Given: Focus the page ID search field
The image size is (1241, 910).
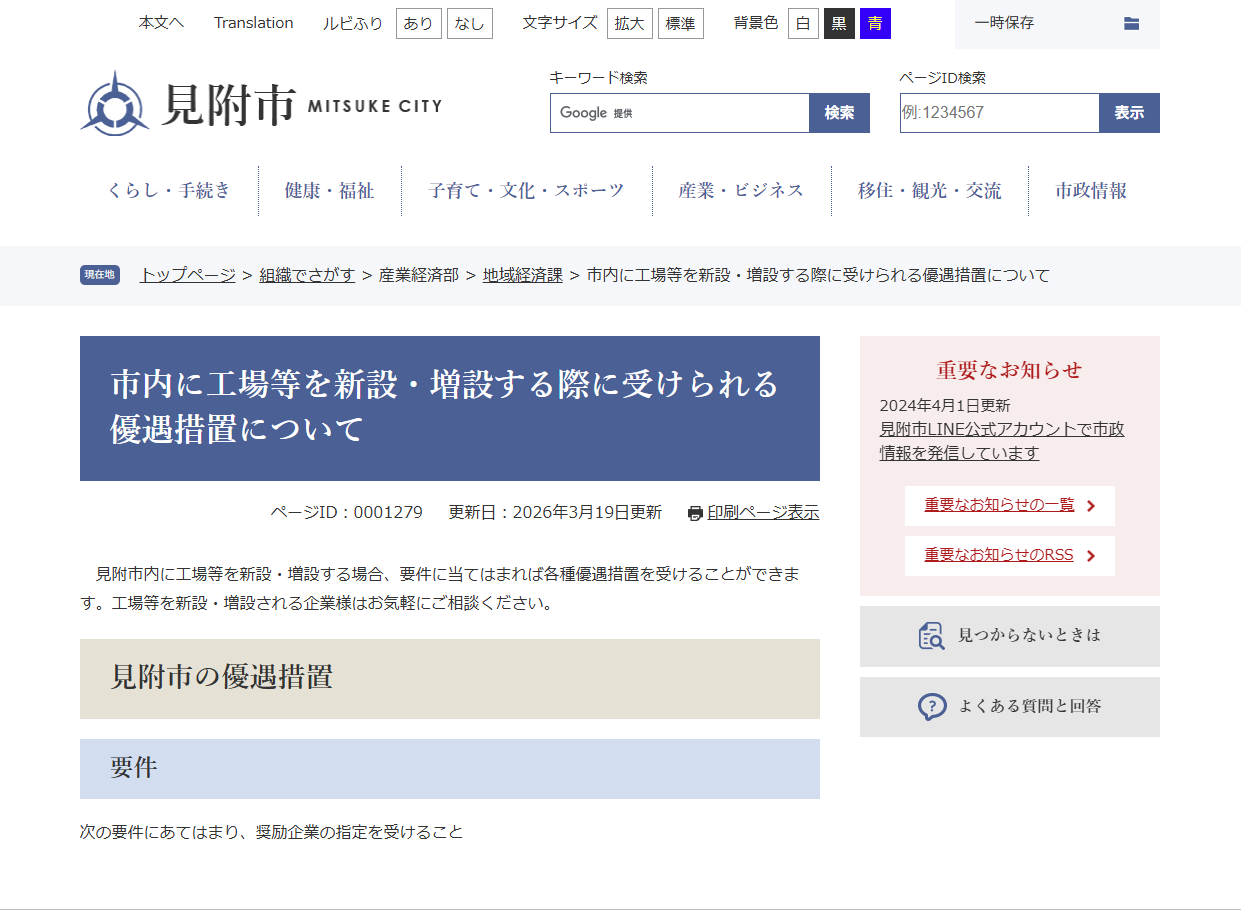Looking at the screenshot, I should [1000, 113].
